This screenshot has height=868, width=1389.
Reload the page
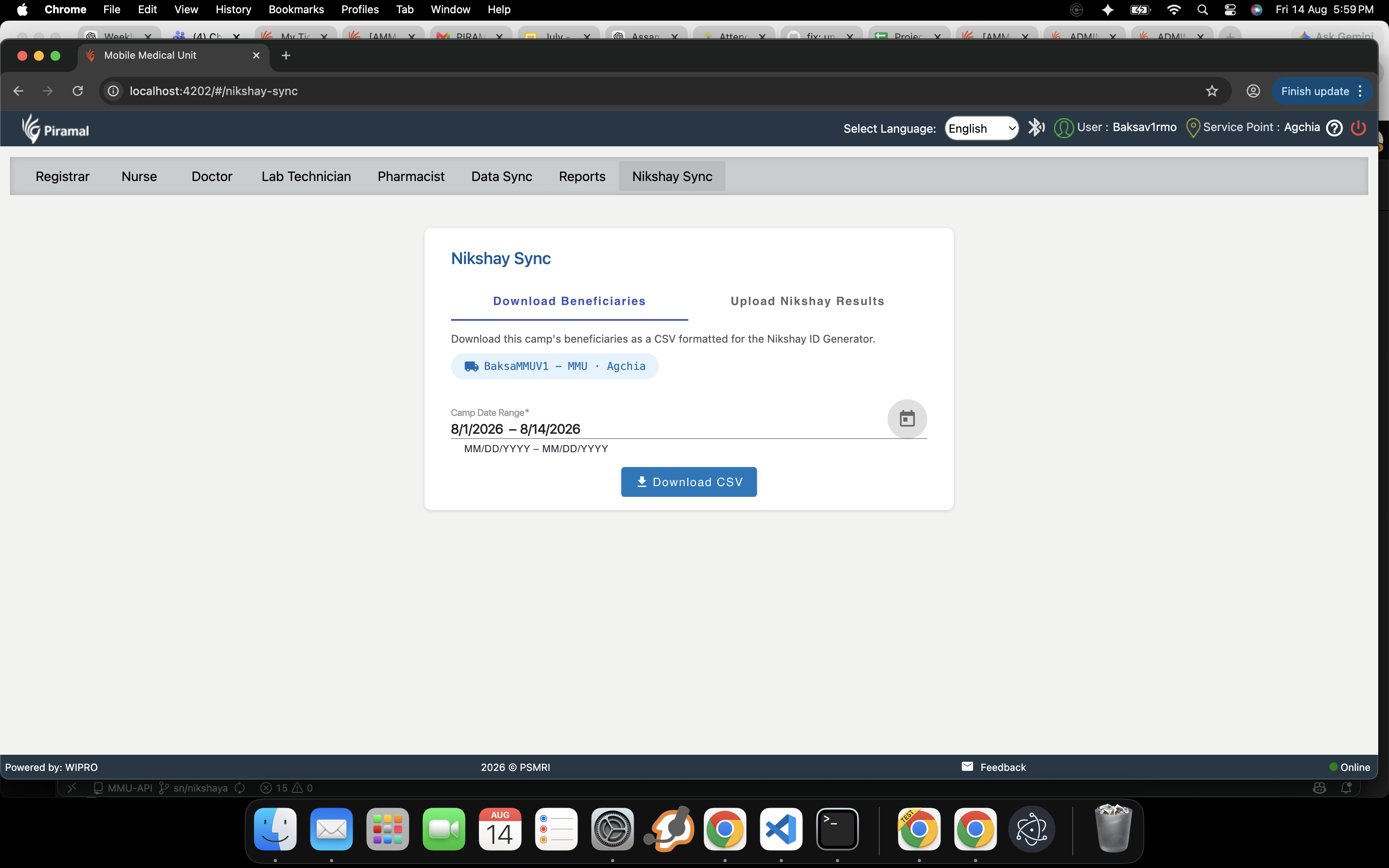[x=77, y=91]
